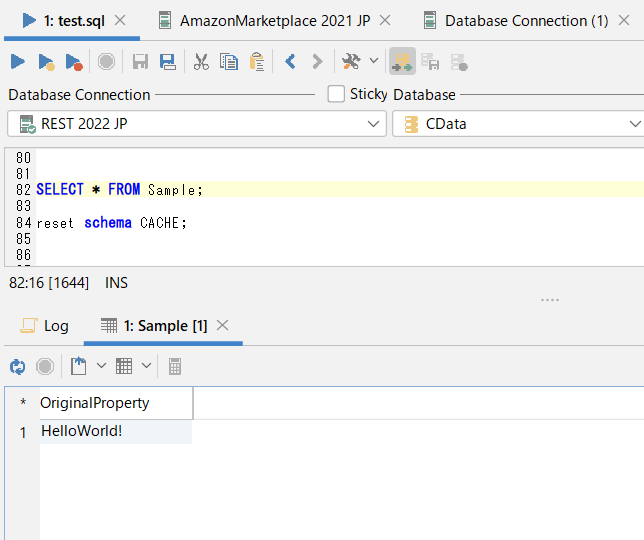Enable the Sticky checkbox
Image resolution: width=644 pixels, height=540 pixels.
pyautogui.click(x=336, y=94)
